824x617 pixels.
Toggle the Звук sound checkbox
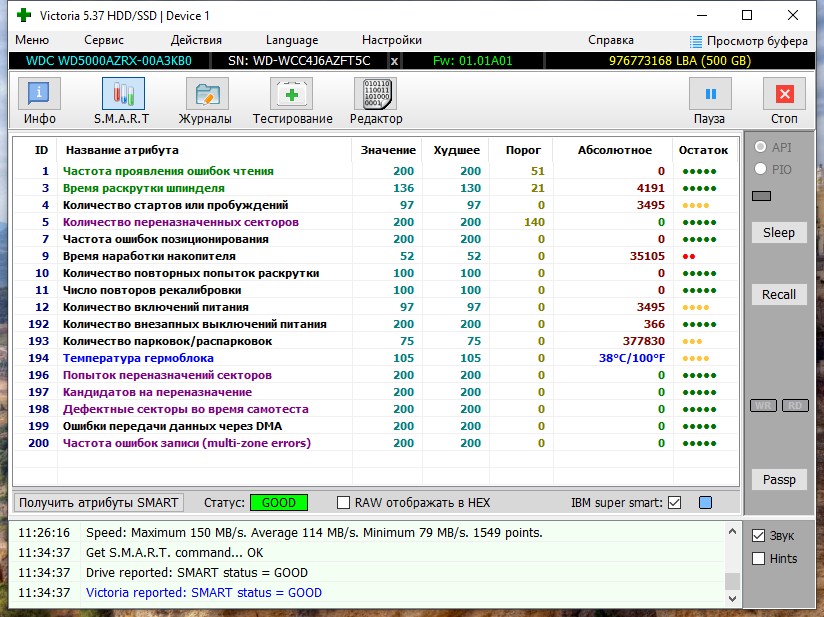point(758,536)
